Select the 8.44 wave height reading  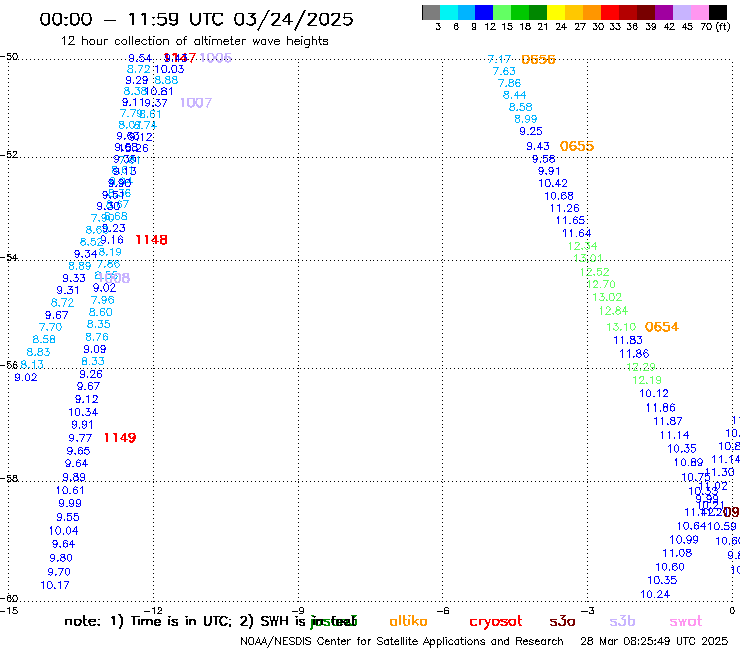pos(514,95)
